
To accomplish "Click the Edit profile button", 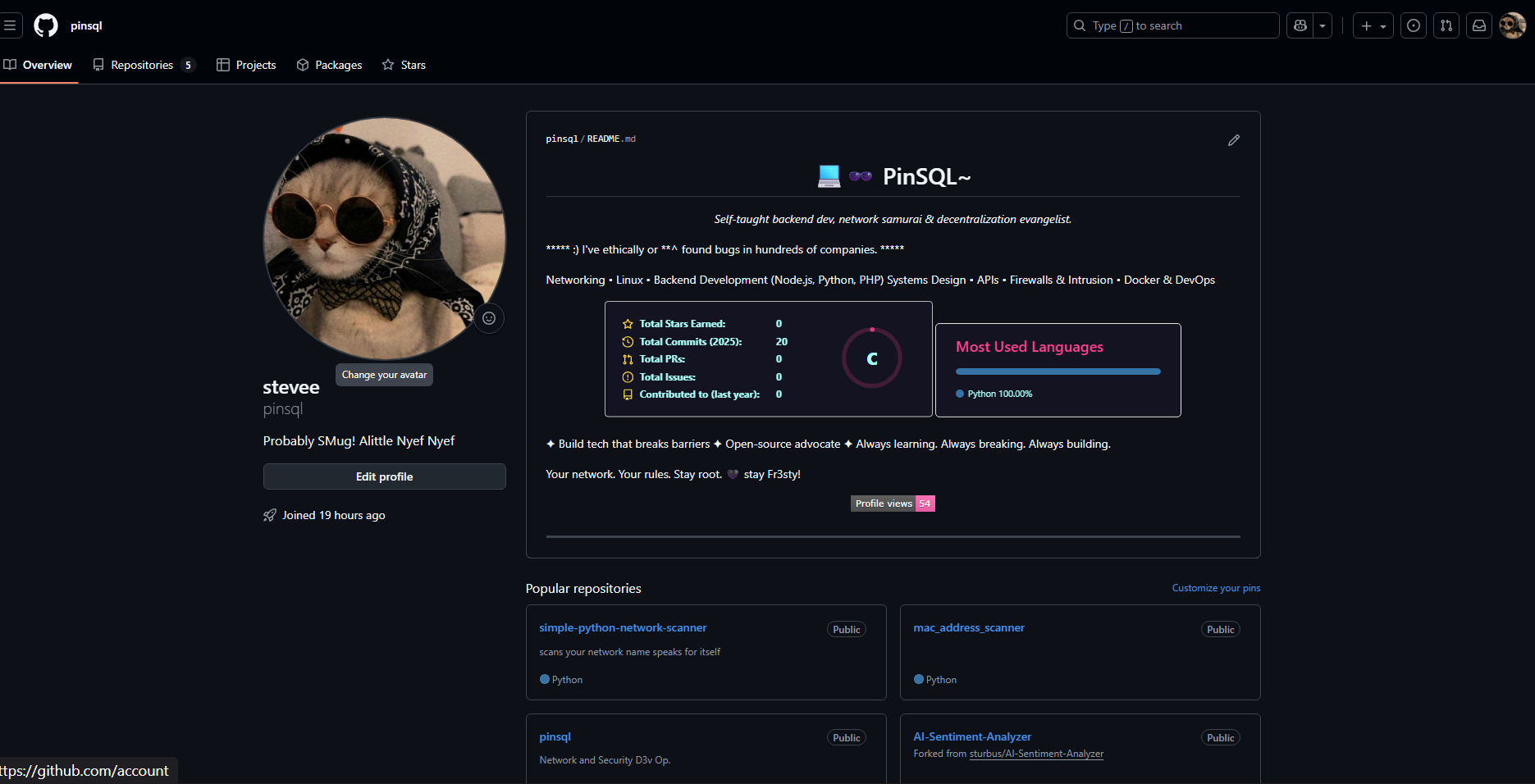I will (384, 476).
